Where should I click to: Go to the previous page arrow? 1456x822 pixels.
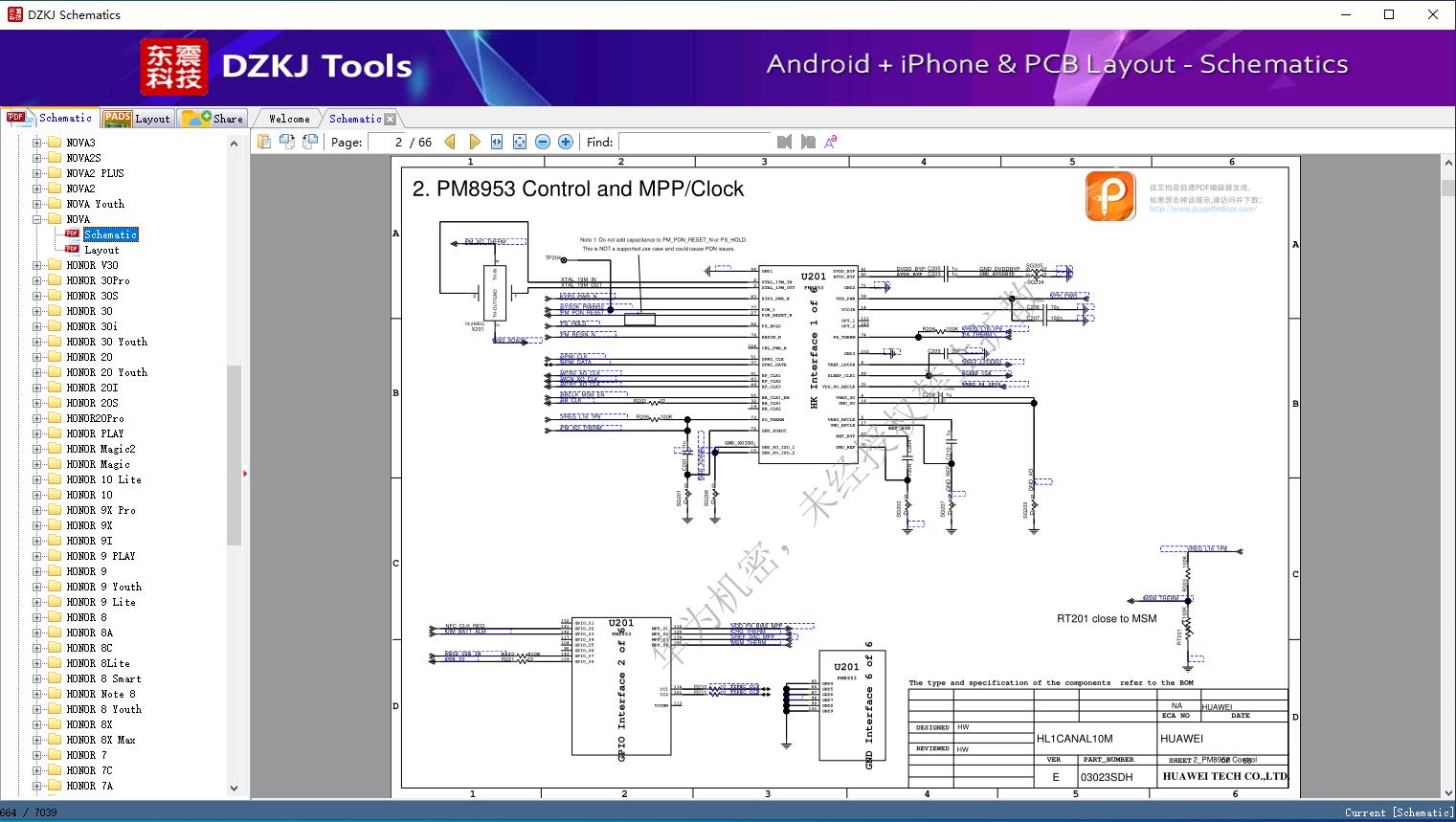coord(450,142)
